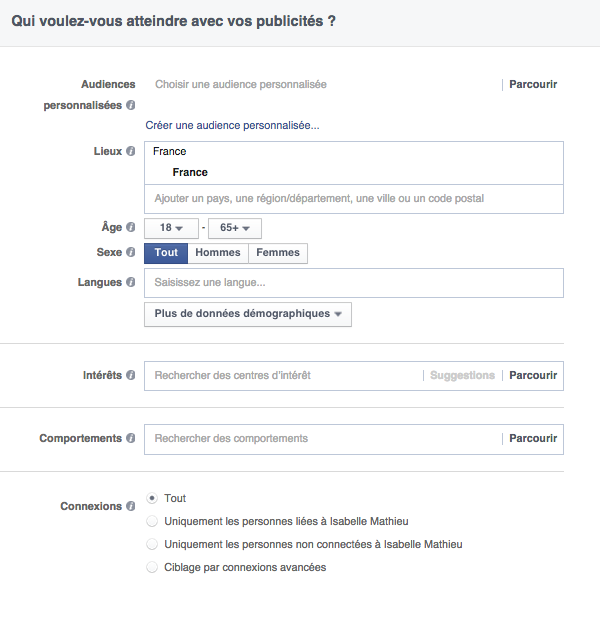Image resolution: width=600 pixels, height=619 pixels.
Task: Click info icon beside Intérêts label
Action: (x=131, y=376)
